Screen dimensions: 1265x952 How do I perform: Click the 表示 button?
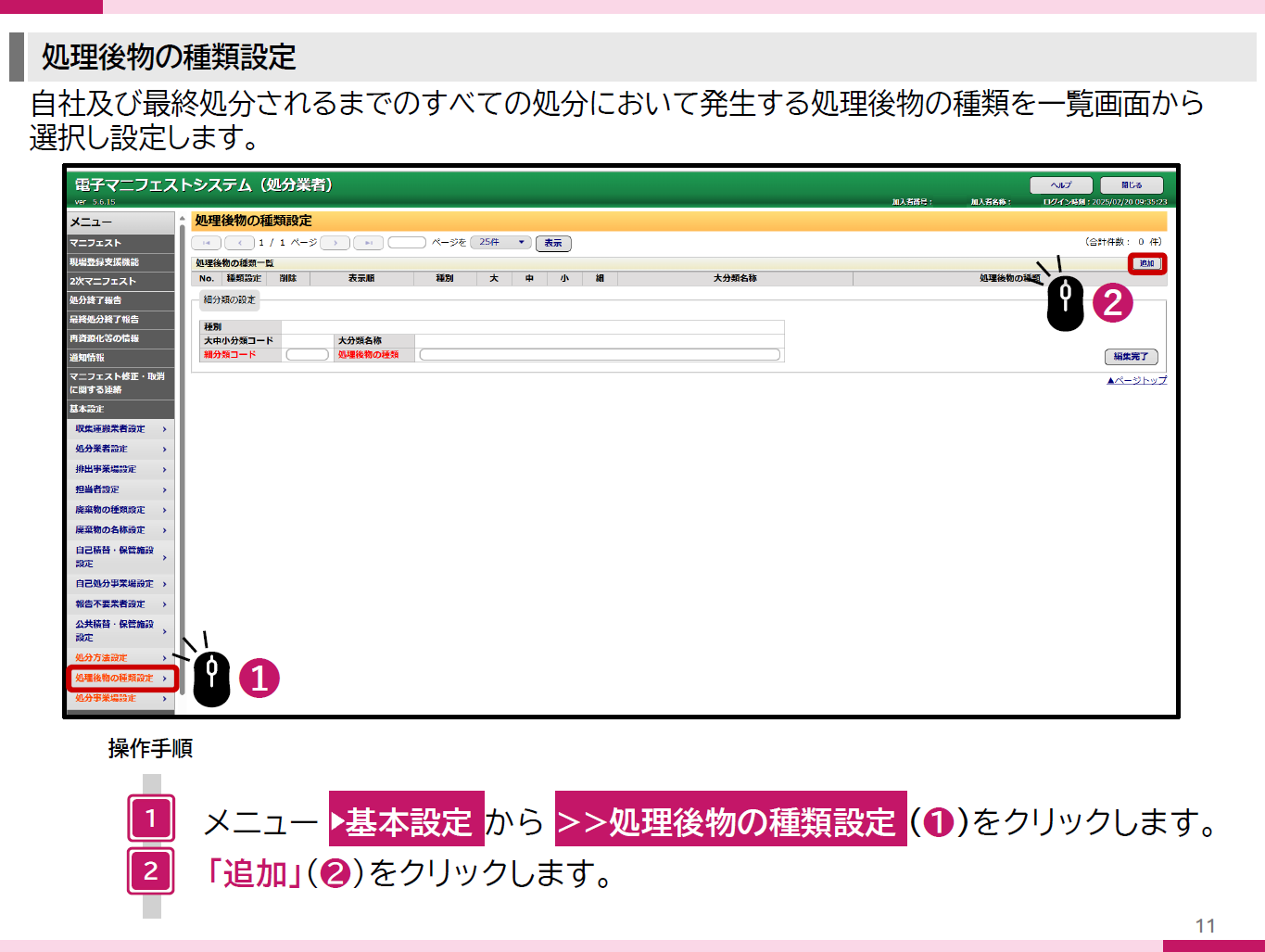(553, 243)
